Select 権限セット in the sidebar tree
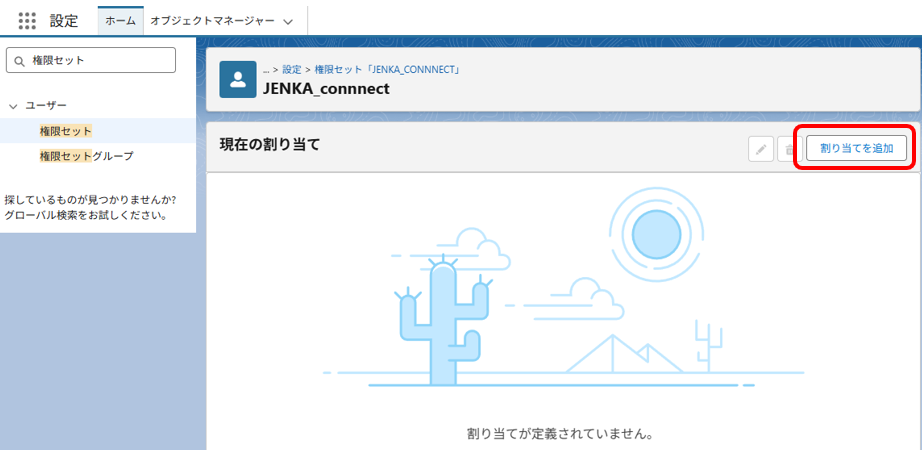 click(x=66, y=131)
